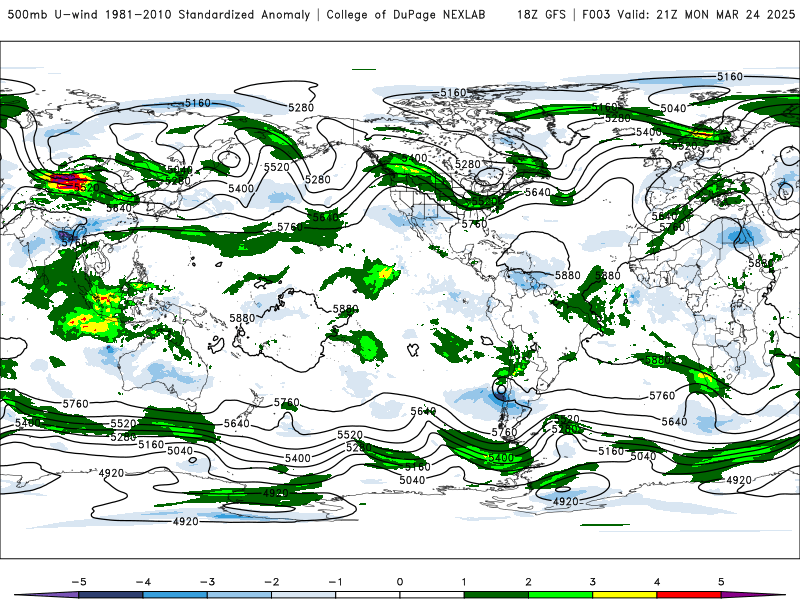Click the '500mb U-wind 1981-2010 Standardized Anomaly' title
Screen dimensions: 800x600
pyautogui.click(x=159, y=15)
